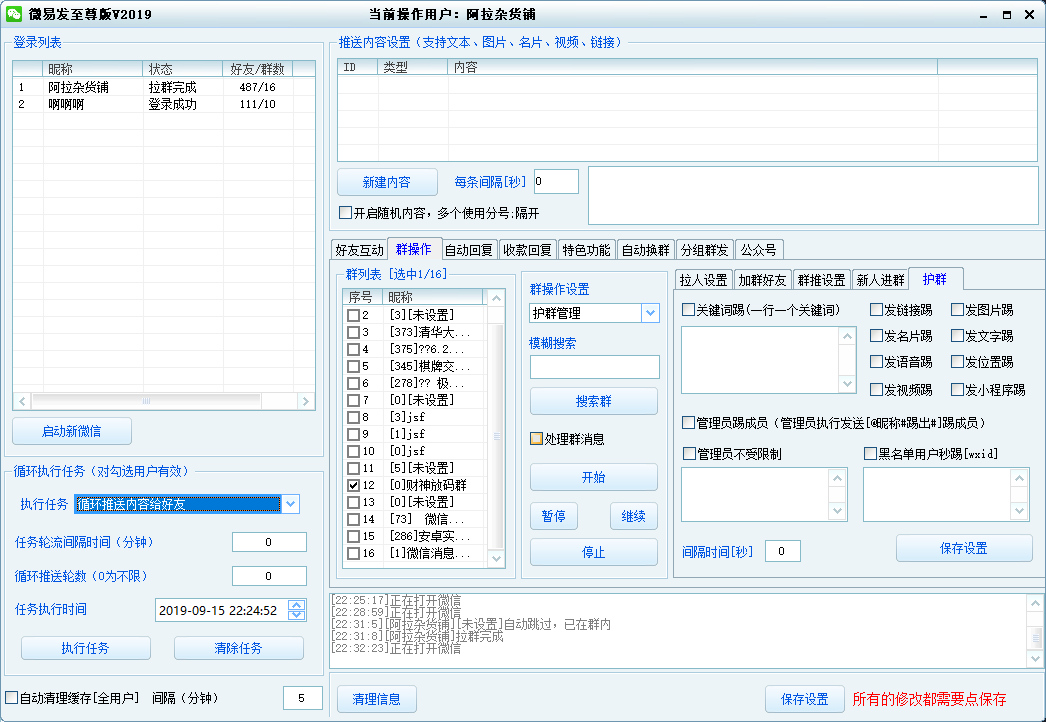This screenshot has width=1046, height=722.
Task: Open the 加群好友 tab
Action: click(x=762, y=280)
